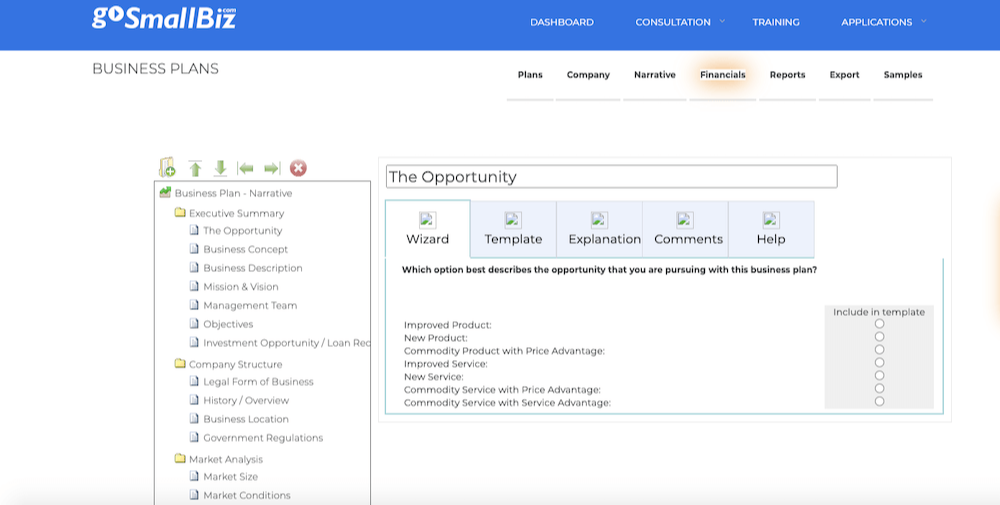Image resolution: width=1000 pixels, height=505 pixels.
Task: Switch to the Template tab
Action: (x=513, y=229)
